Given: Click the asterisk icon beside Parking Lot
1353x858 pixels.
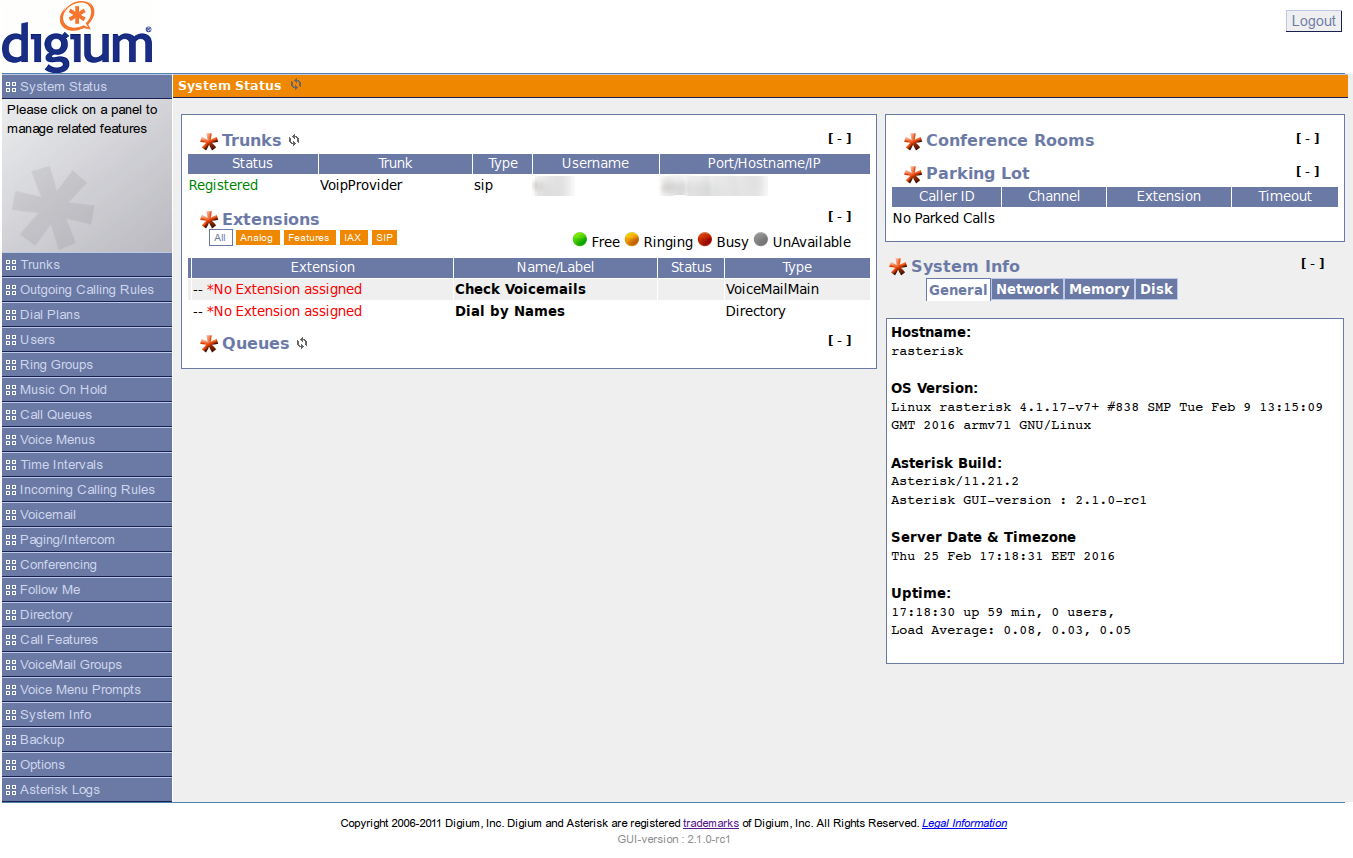Looking at the screenshot, I should [x=913, y=175].
